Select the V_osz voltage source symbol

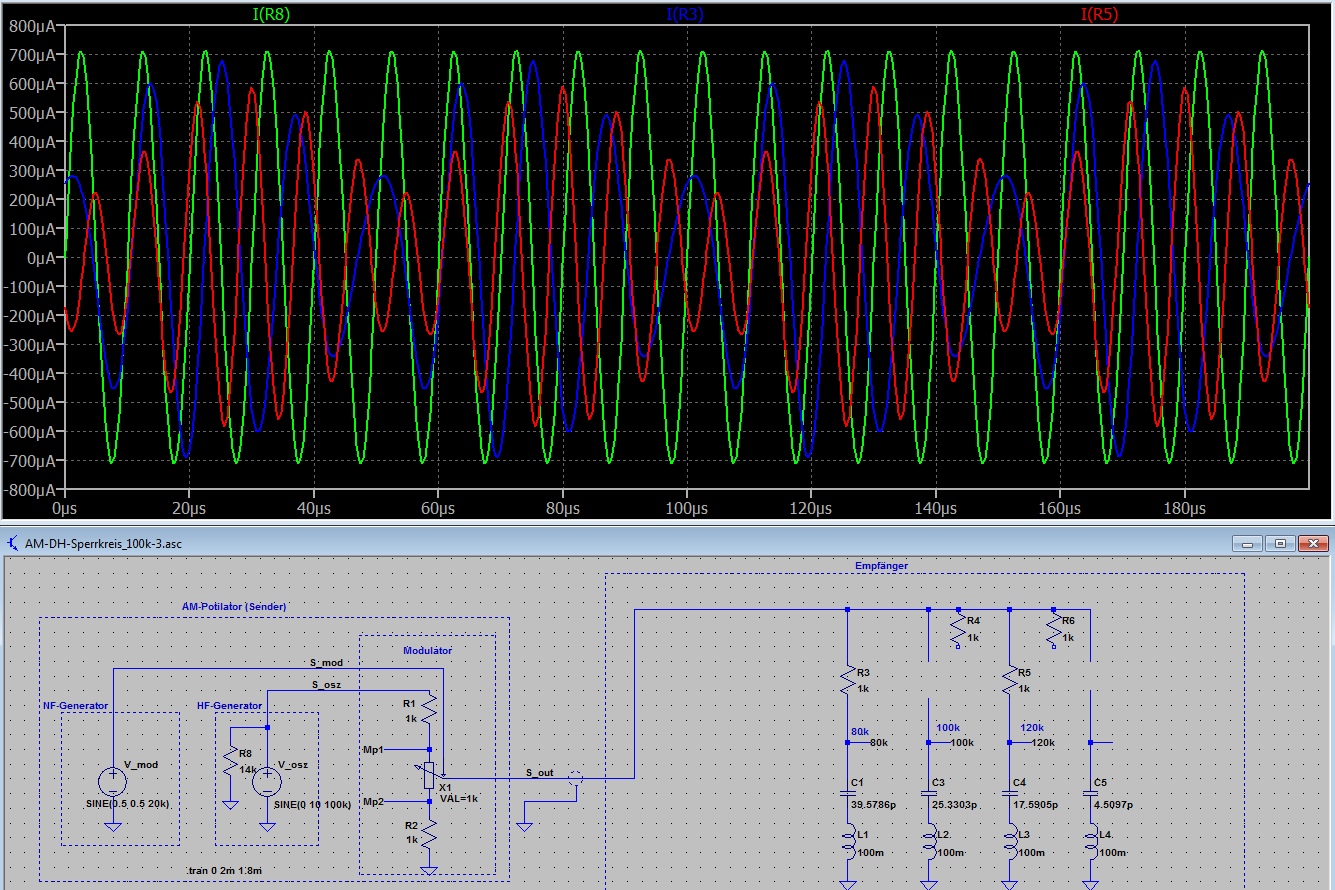click(267, 781)
